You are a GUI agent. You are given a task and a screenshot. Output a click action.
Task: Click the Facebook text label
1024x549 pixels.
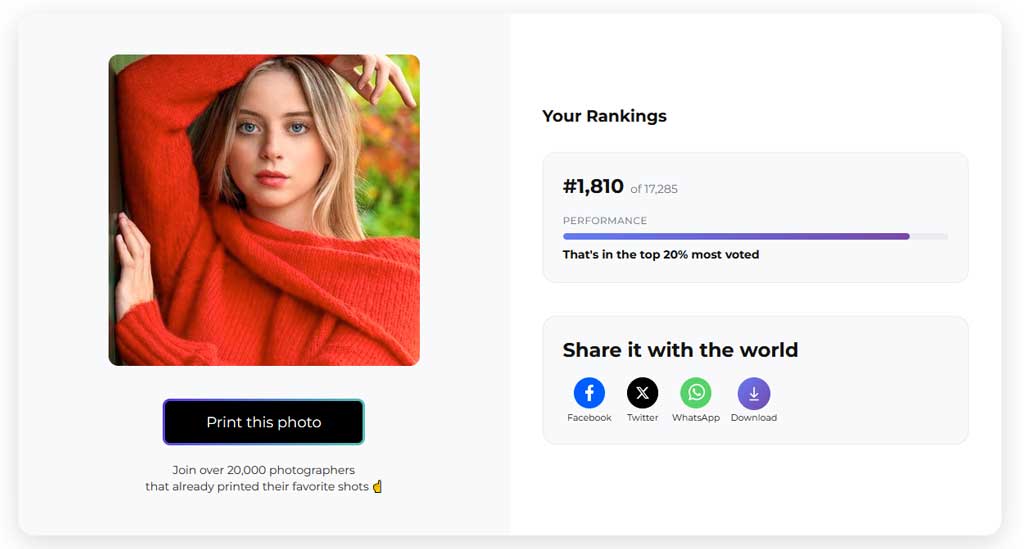[589, 418]
